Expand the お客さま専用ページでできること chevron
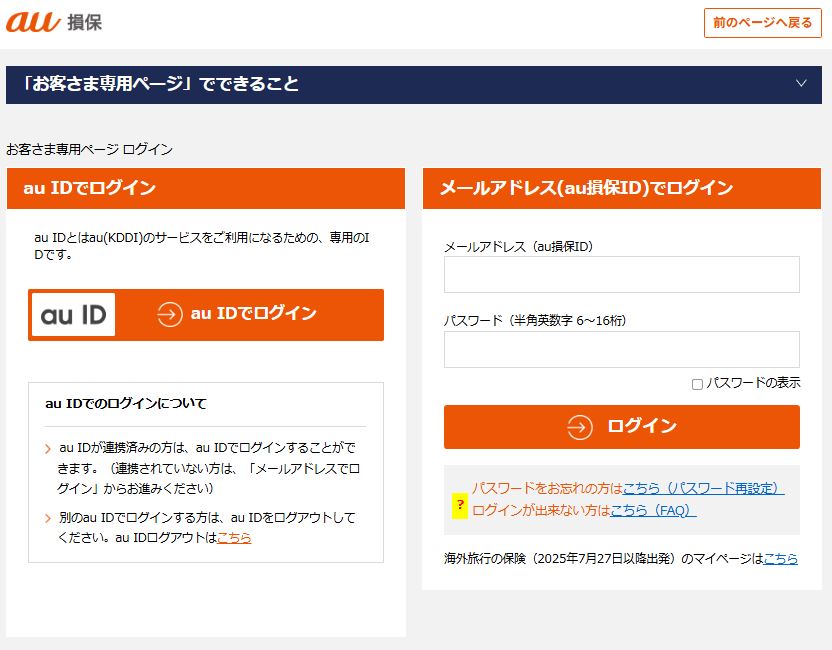832x650 pixels. [801, 84]
